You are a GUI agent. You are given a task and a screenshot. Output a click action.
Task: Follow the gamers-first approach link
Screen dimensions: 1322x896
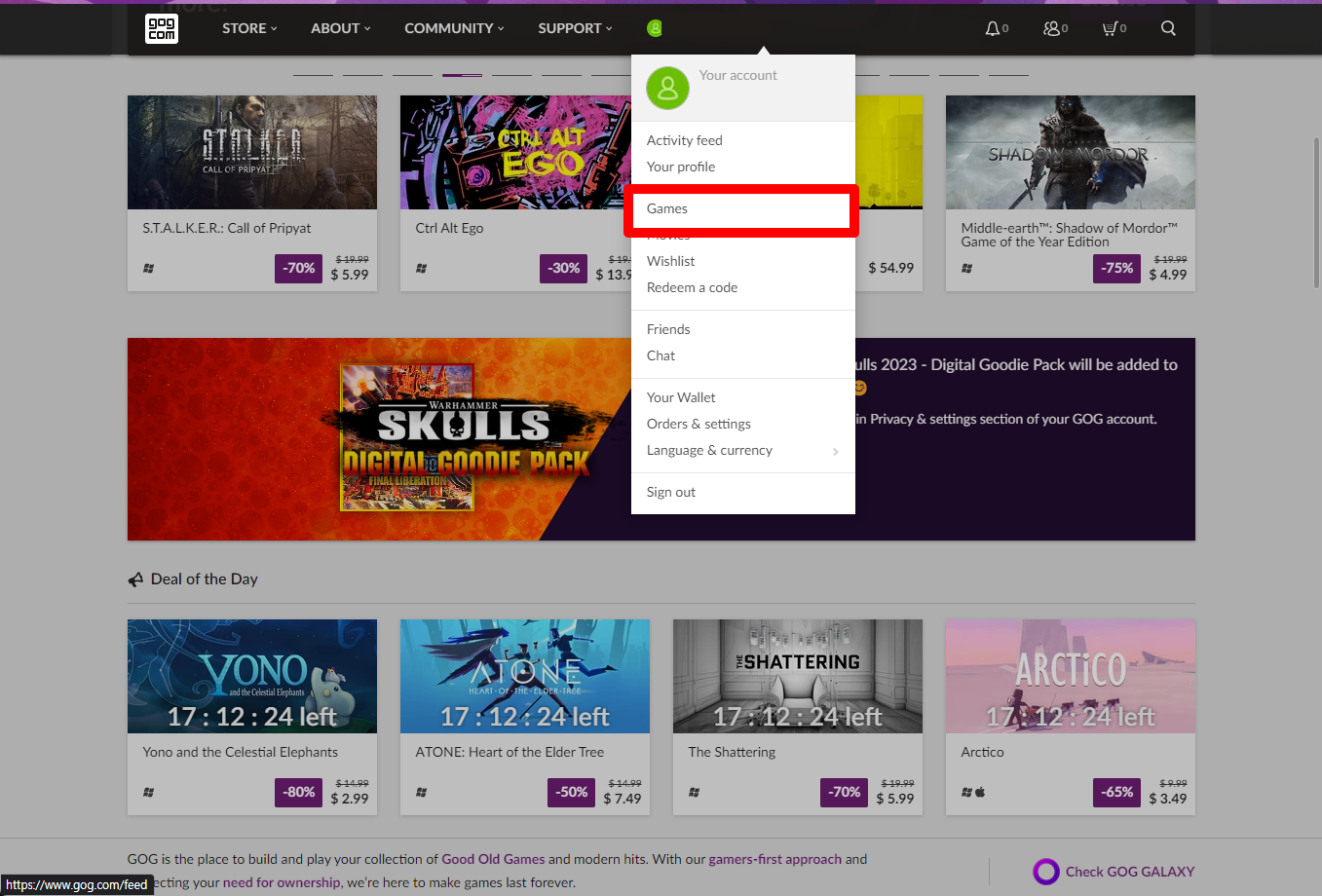774,859
